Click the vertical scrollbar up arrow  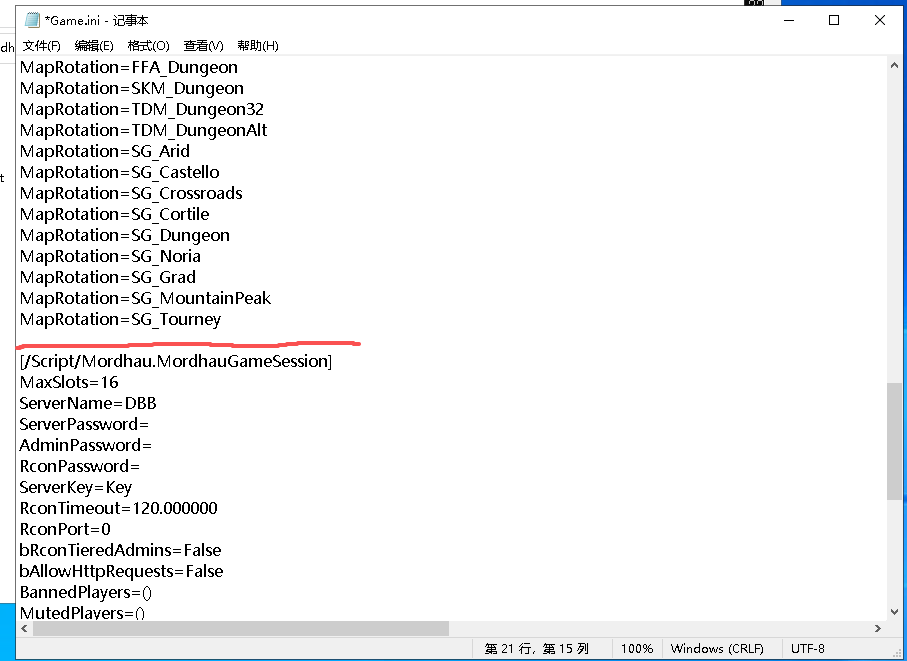coord(894,65)
